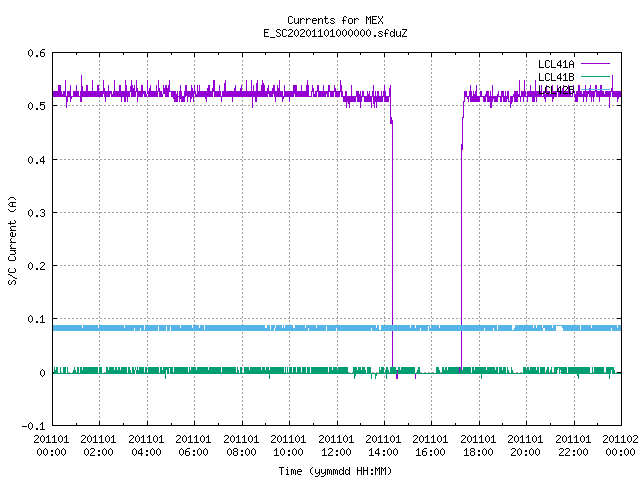Click the 0.6 y-axis tick value
Image resolution: width=640 pixels, height=480 pixels.
point(36,53)
